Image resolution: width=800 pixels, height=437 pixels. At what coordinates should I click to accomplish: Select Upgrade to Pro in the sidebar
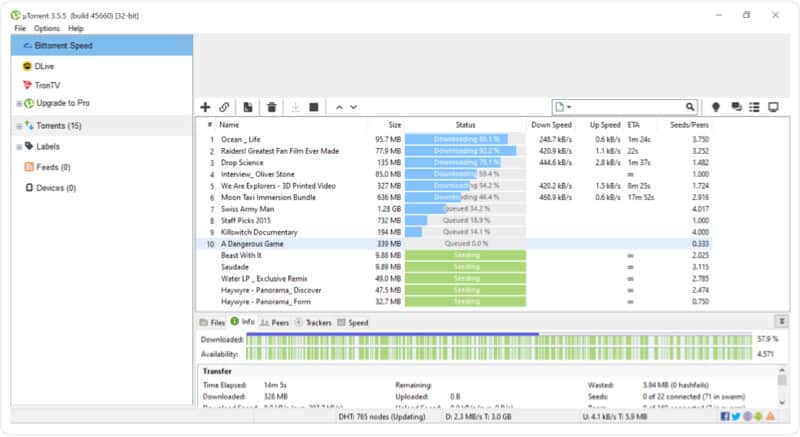click(62, 103)
